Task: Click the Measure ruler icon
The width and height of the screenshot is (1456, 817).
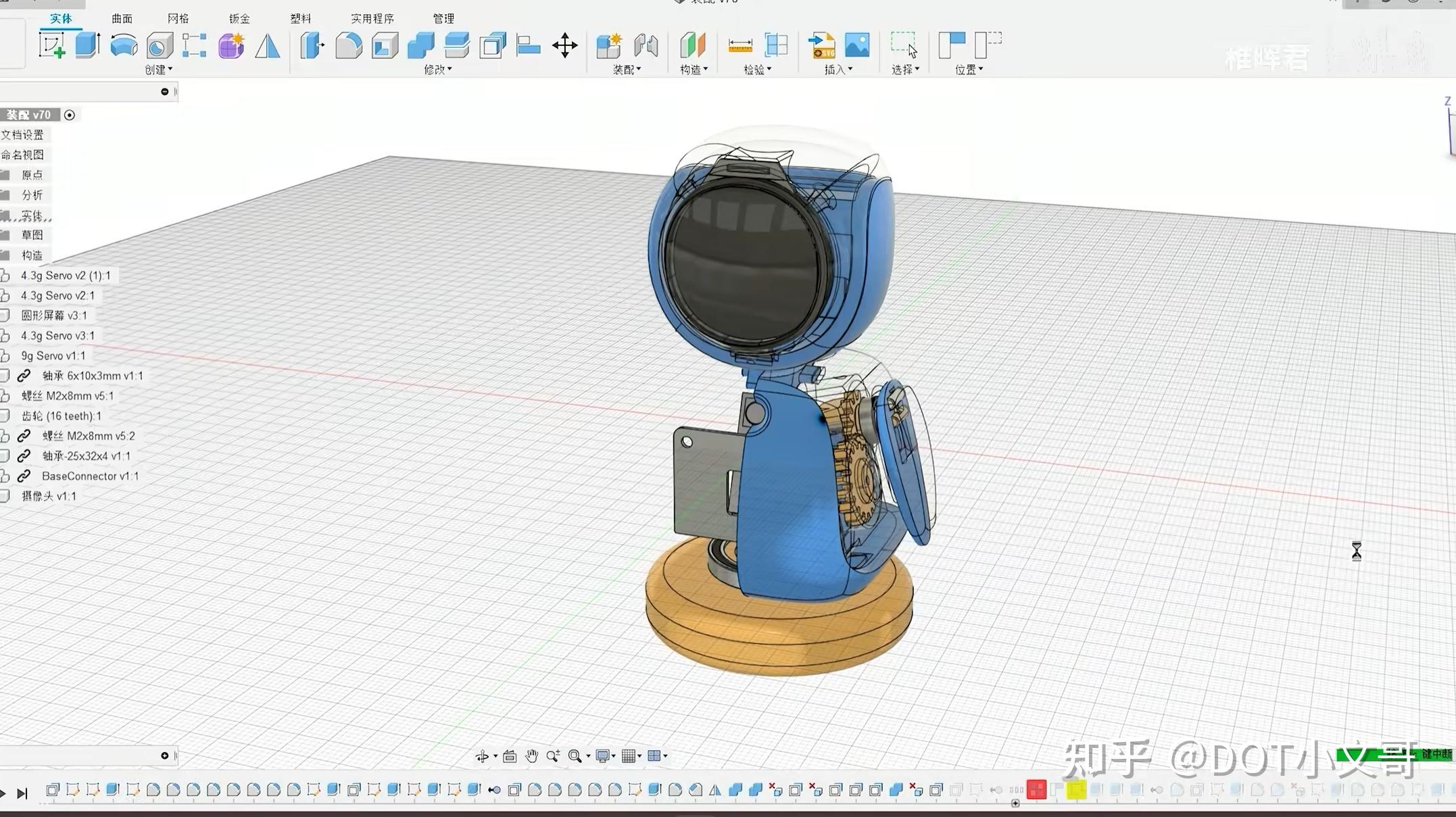Action: (x=740, y=46)
